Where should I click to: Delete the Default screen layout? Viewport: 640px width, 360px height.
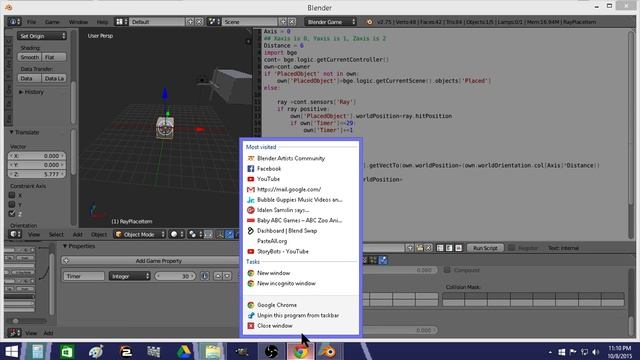click(x=199, y=22)
